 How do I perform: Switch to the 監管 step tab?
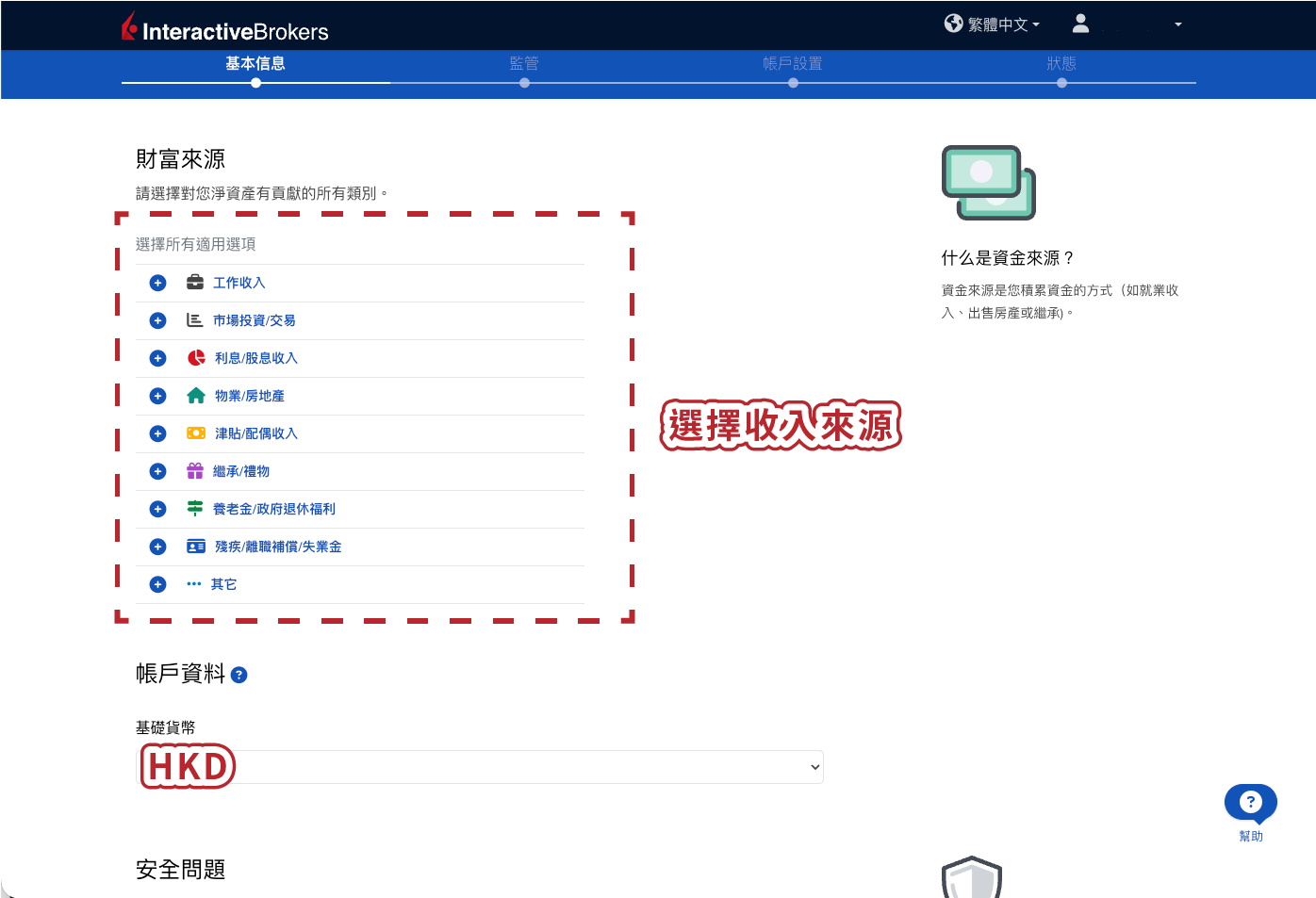[524, 63]
